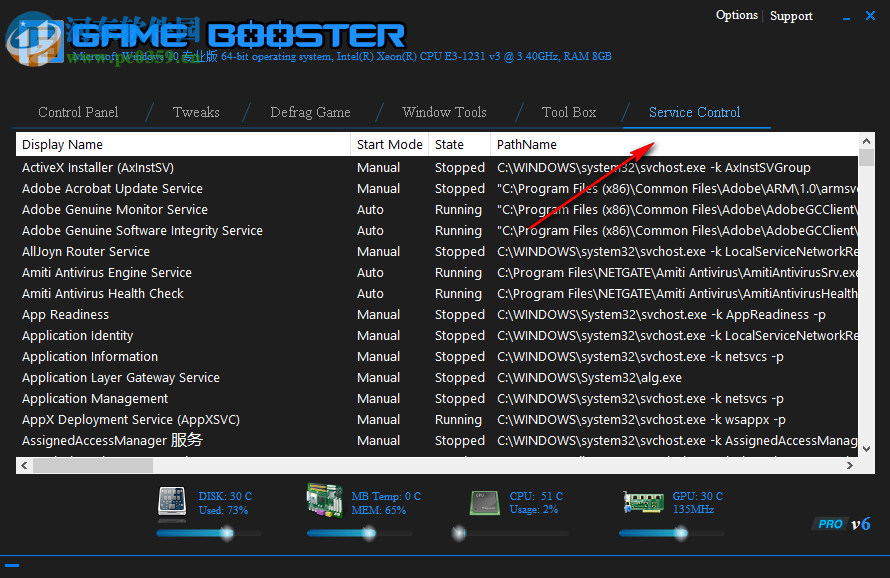Open the Options menu

[737, 15]
